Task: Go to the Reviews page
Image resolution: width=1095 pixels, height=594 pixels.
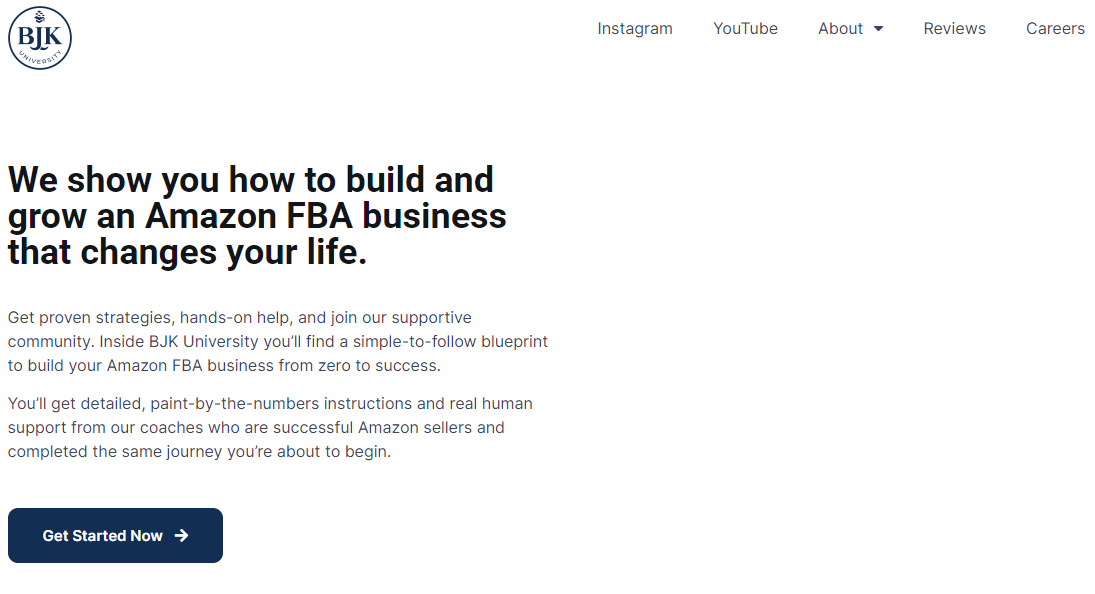Action: (955, 29)
